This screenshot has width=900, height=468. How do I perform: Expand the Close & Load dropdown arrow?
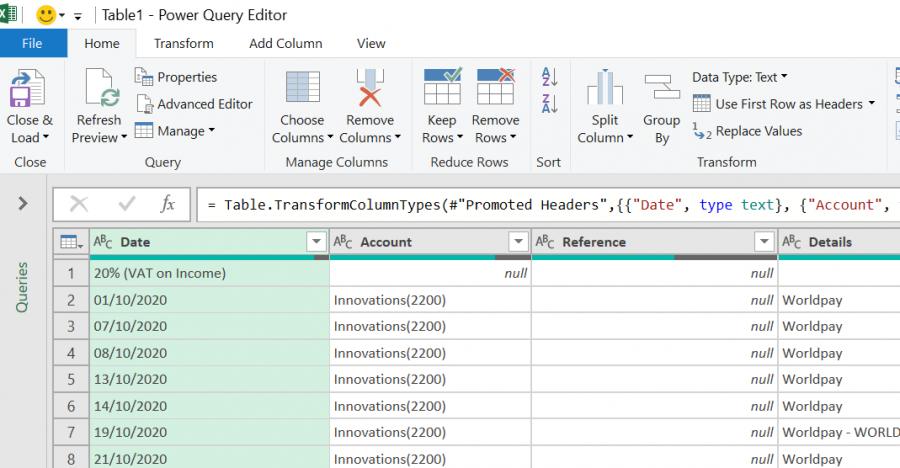[46, 137]
